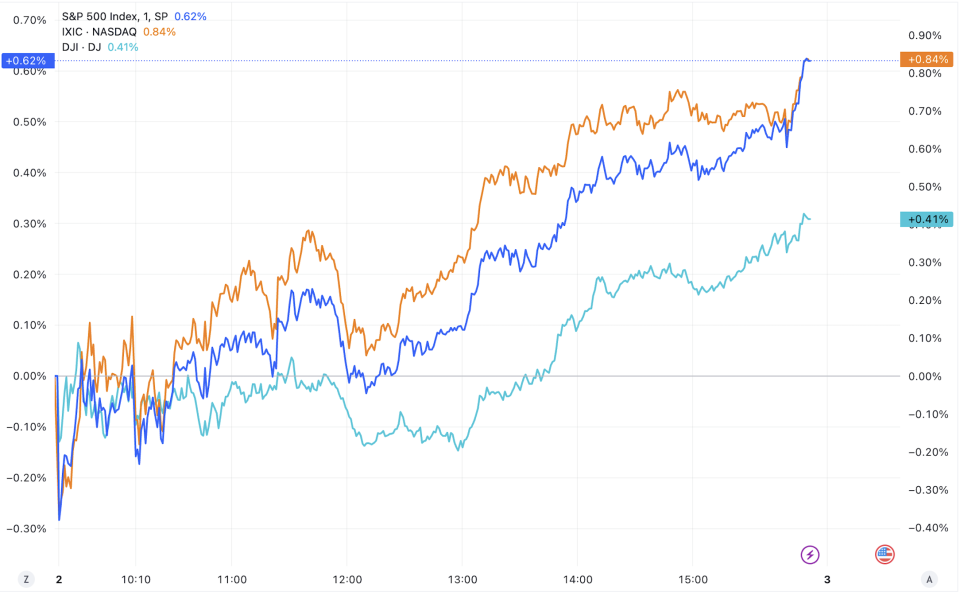Screen dimensions: 960x599
Task: Click the US flag economic event icon
Action: (885, 554)
